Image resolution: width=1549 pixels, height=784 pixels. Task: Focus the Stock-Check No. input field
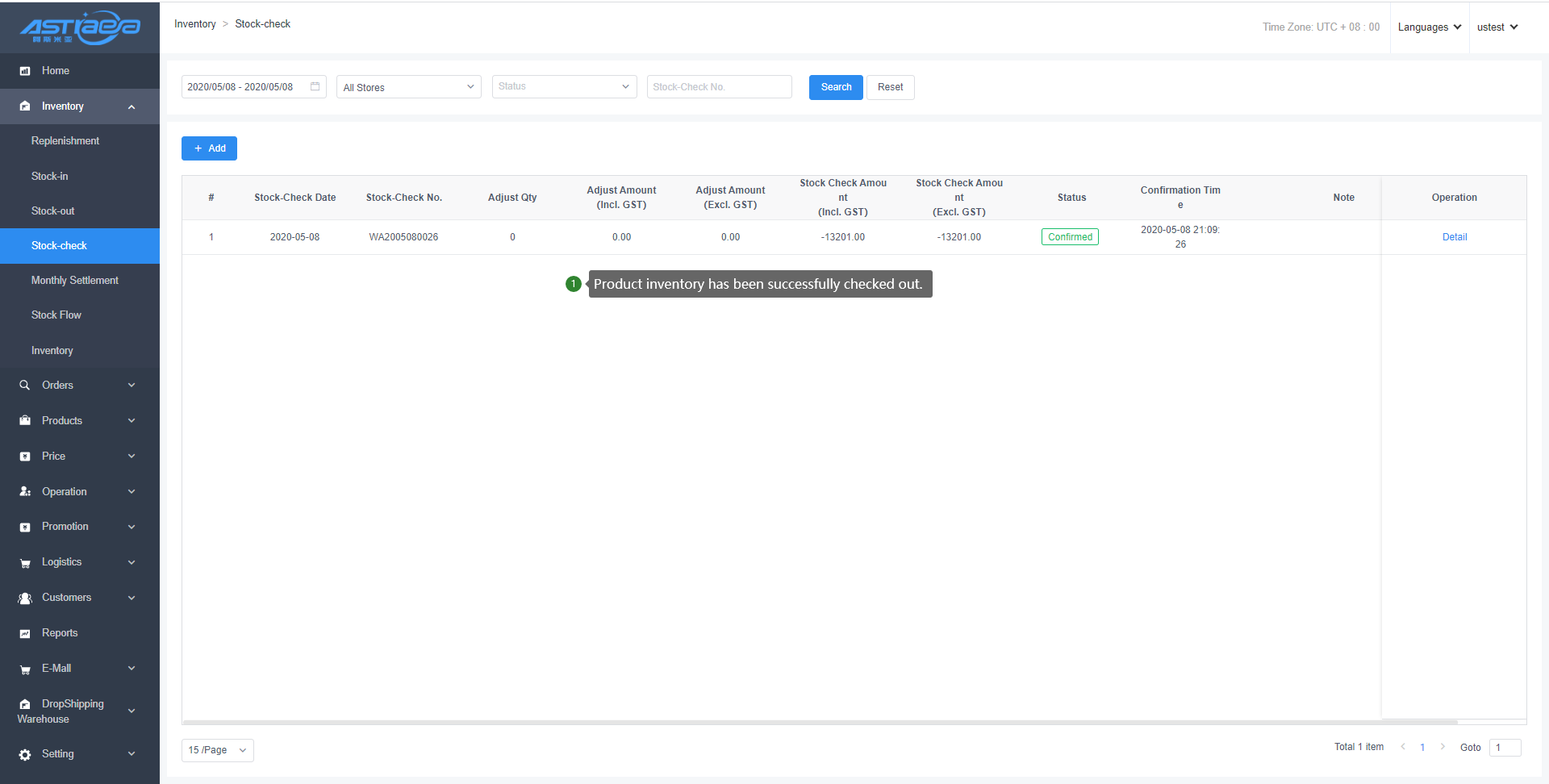click(719, 87)
